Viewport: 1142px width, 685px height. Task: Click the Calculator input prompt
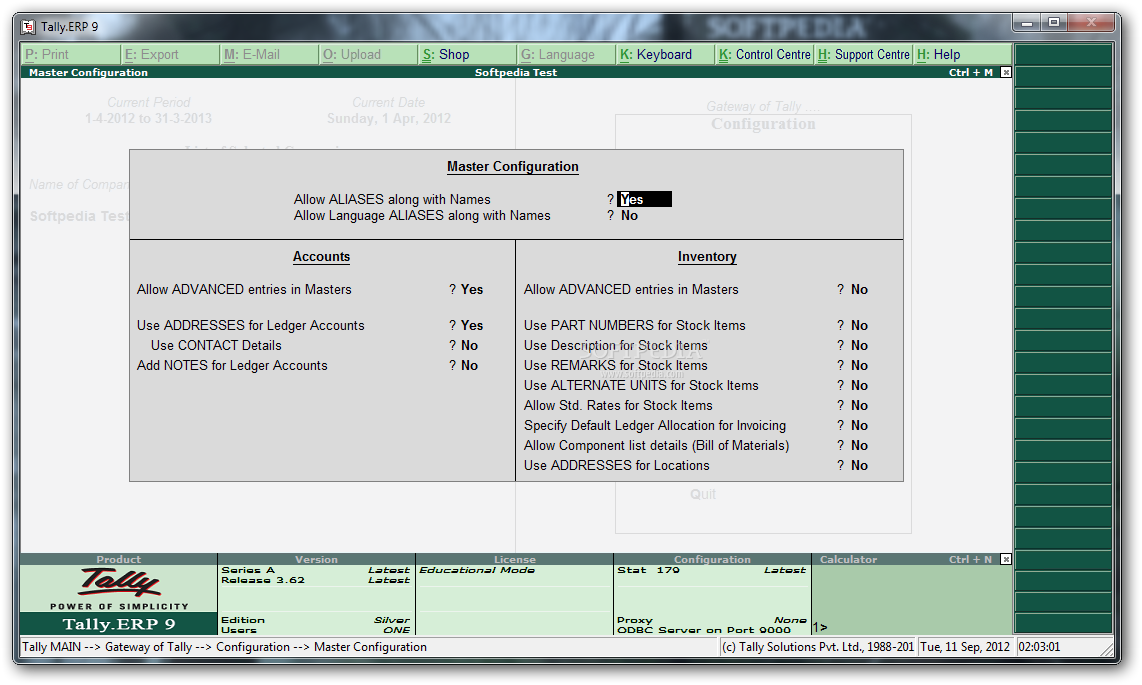click(820, 627)
